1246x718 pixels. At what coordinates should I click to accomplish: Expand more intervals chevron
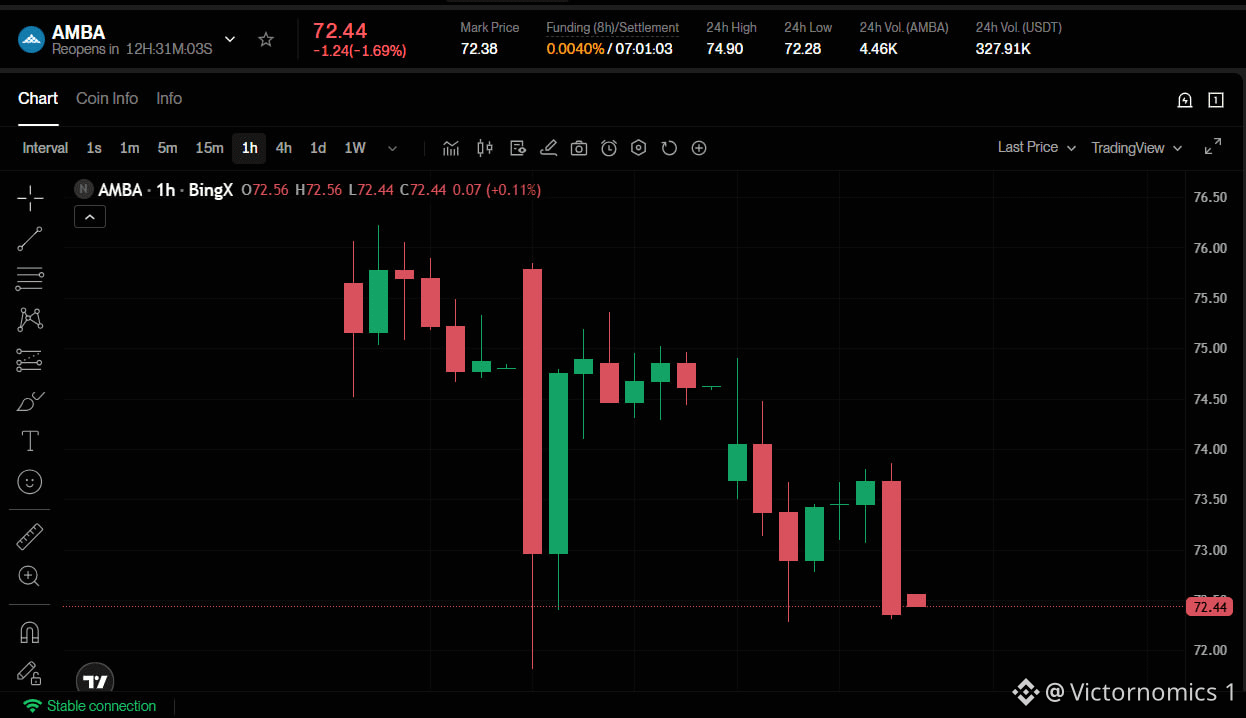tap(393, 148)
